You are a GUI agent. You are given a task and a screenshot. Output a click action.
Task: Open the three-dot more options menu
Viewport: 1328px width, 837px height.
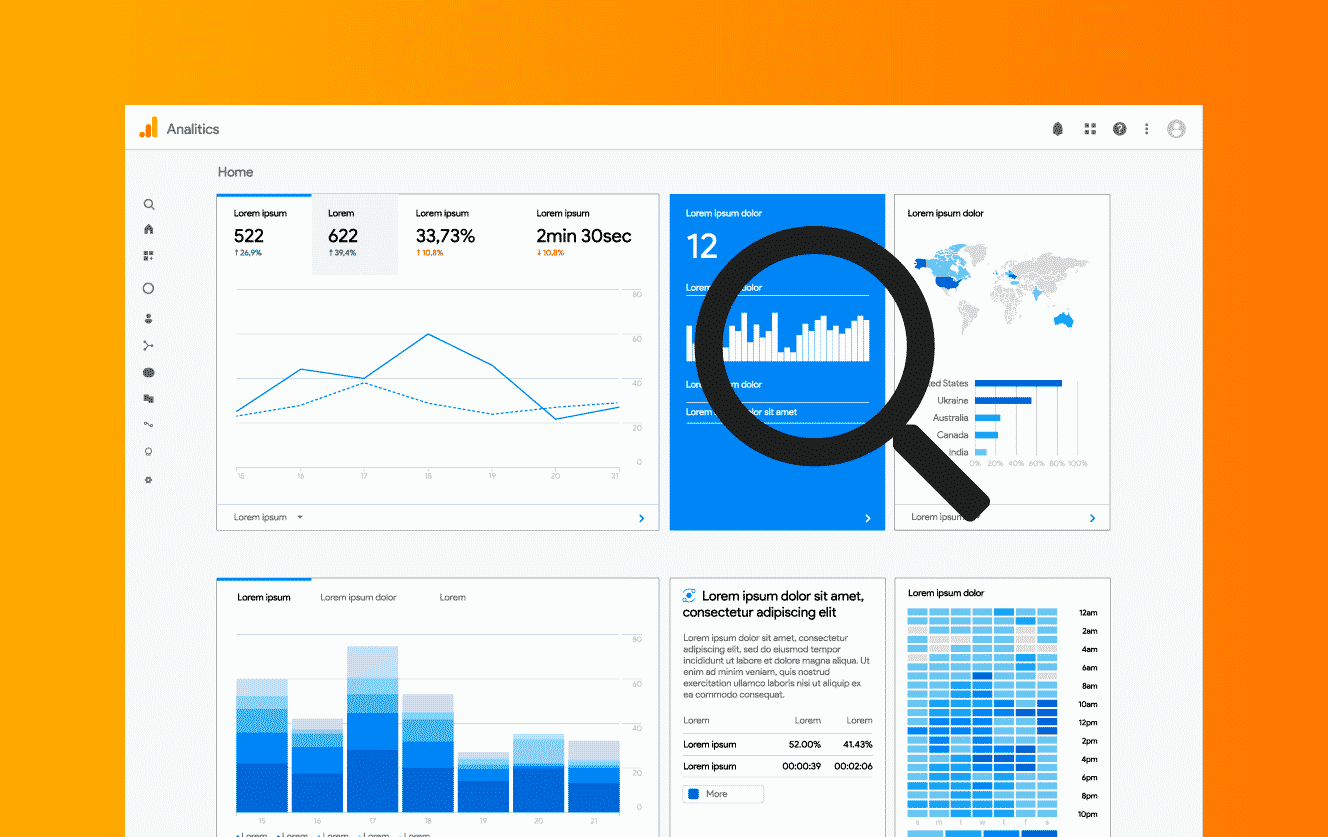[x=1147, y=129]
